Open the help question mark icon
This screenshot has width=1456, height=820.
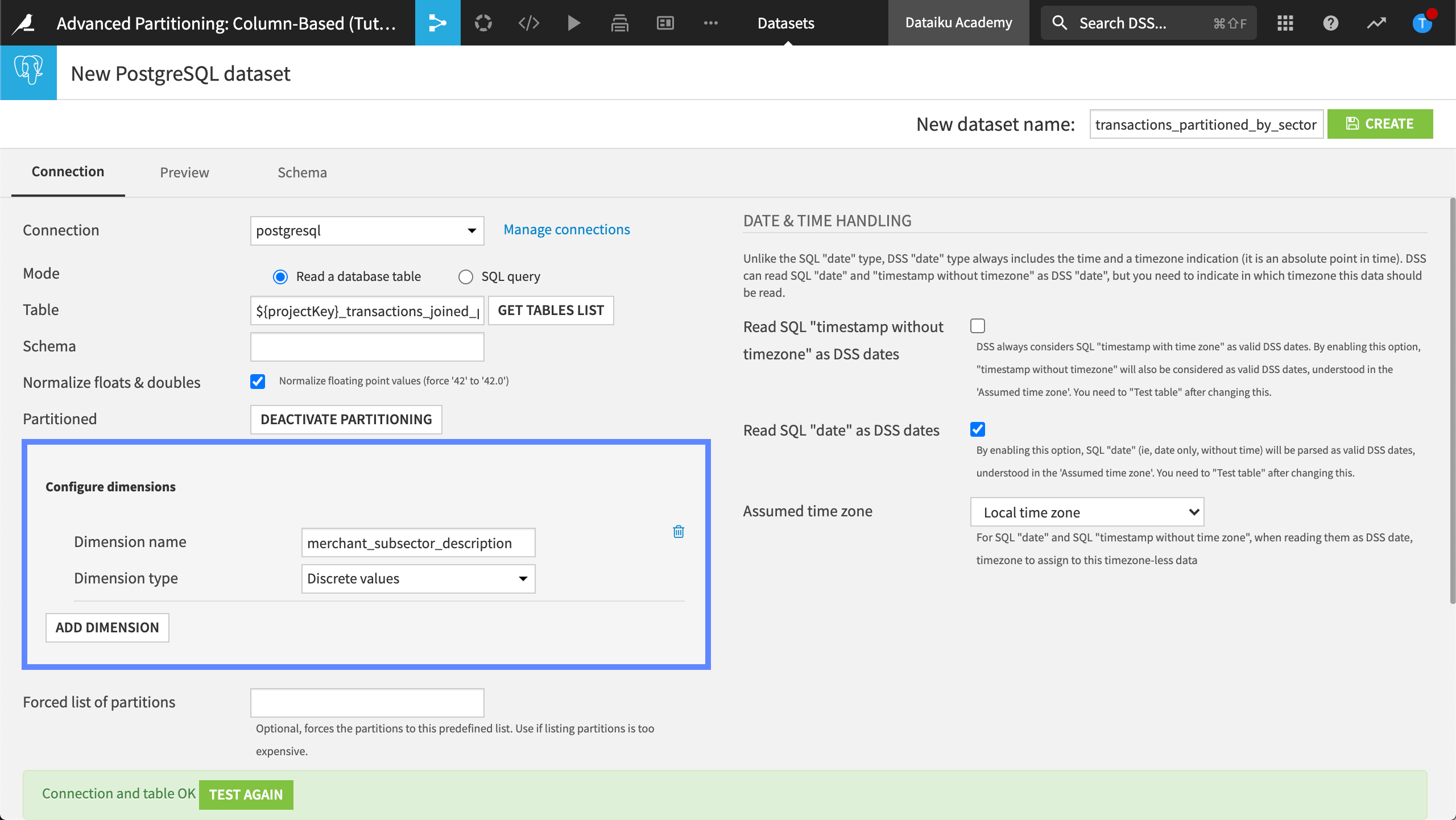tap(1330, 23)
